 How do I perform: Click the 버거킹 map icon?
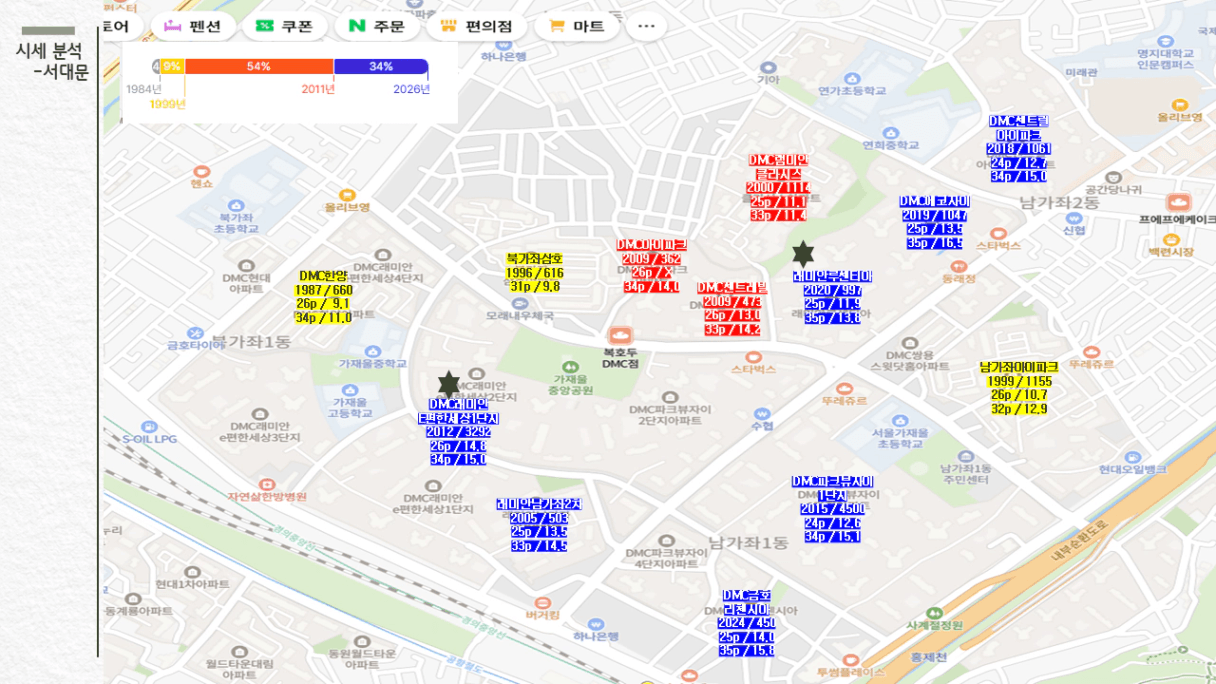[x=542, y=603]
